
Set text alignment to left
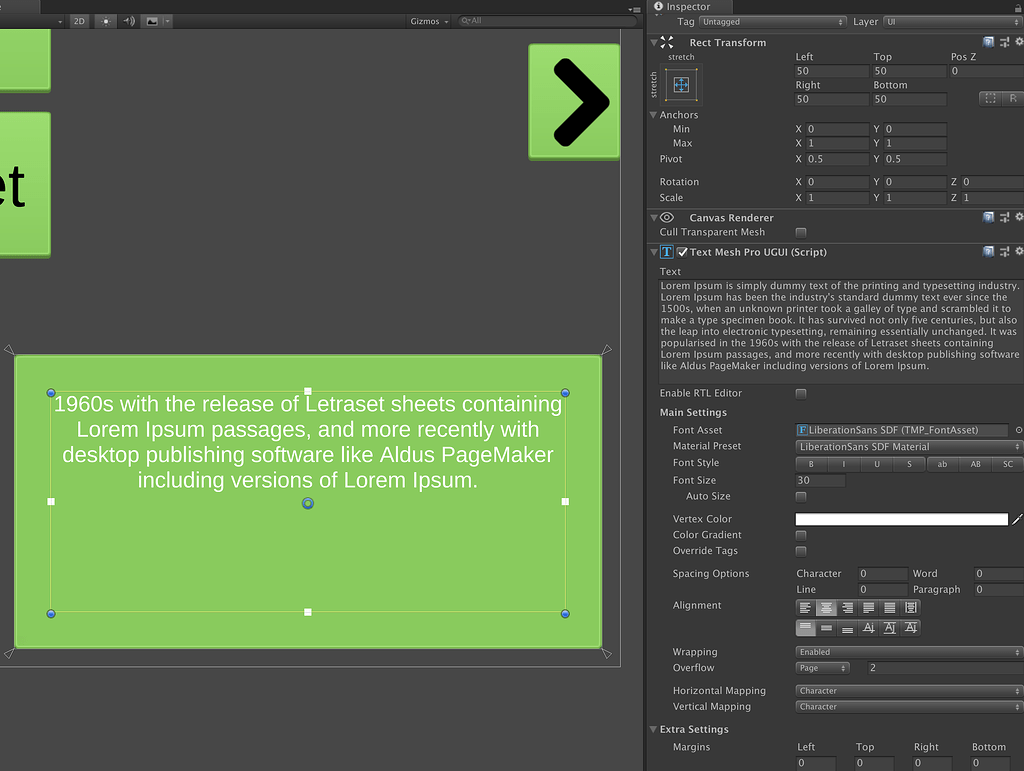tap(806, 607)
